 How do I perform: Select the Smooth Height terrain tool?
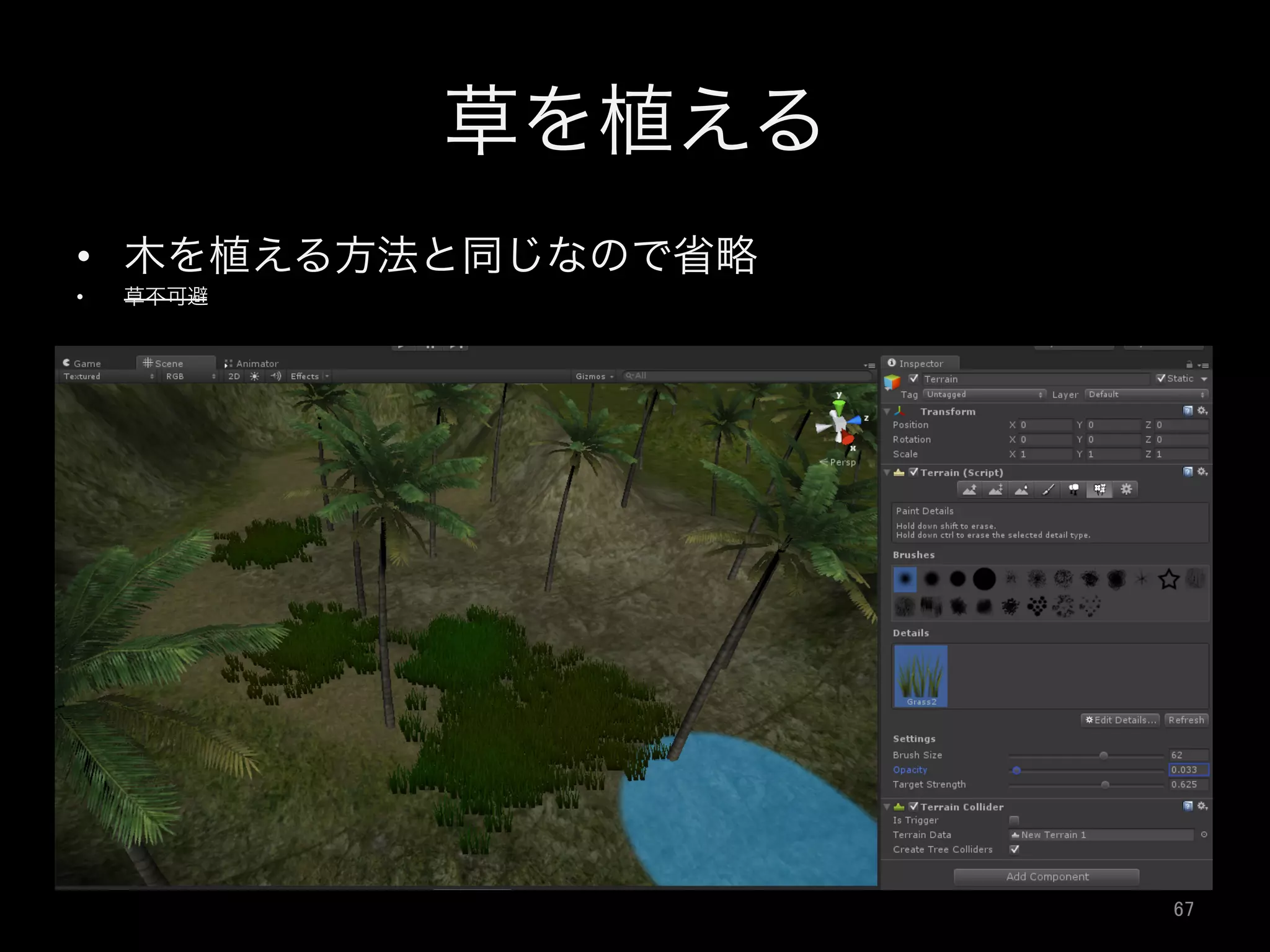click(x=1022, y=490)
